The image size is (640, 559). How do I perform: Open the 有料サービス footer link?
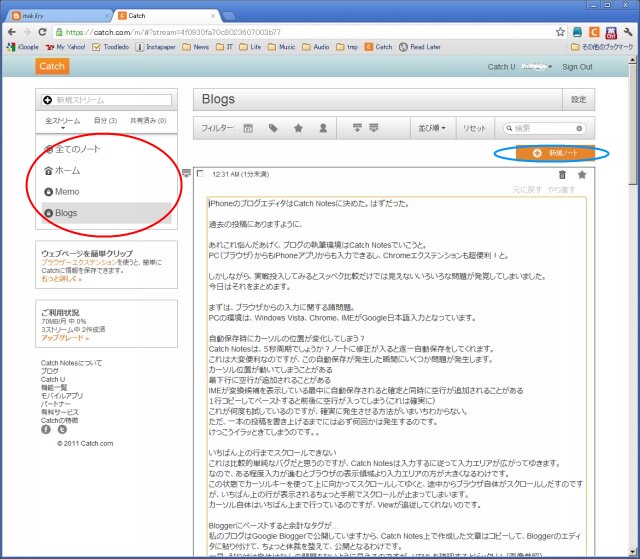pos(60,412)
